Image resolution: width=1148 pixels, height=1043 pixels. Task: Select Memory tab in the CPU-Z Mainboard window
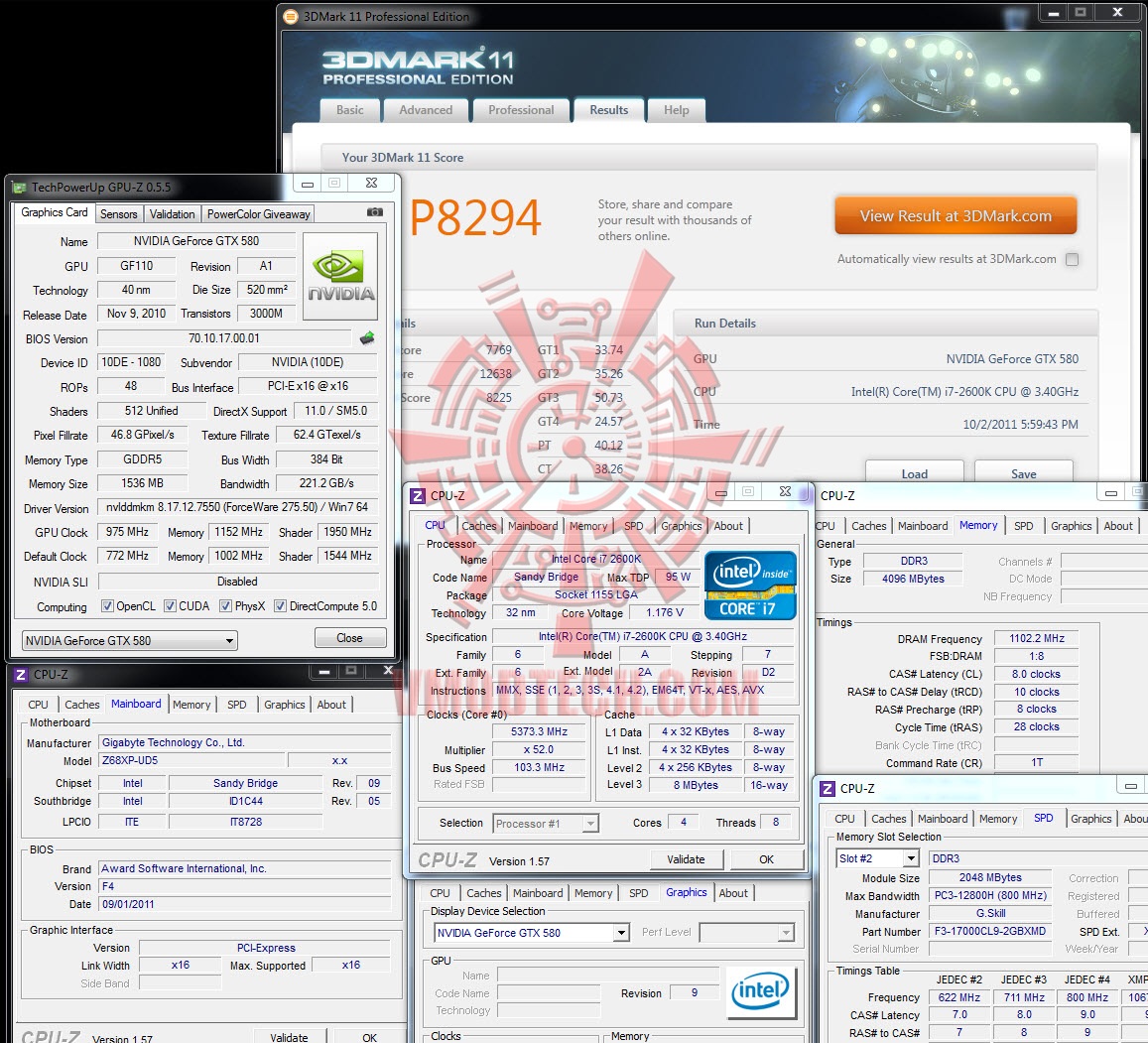191,705
